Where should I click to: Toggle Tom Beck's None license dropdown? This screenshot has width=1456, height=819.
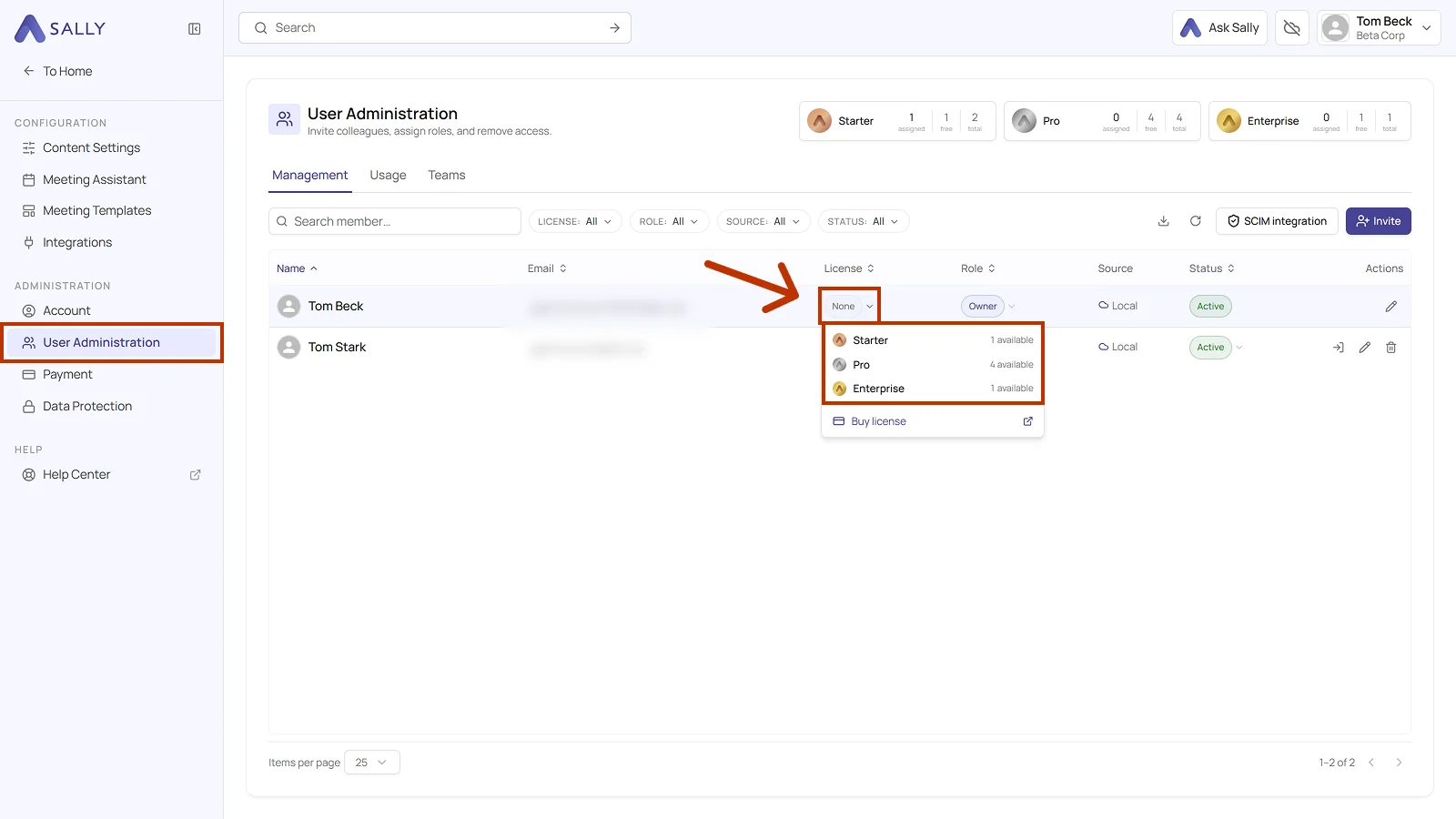coord(850,306)
